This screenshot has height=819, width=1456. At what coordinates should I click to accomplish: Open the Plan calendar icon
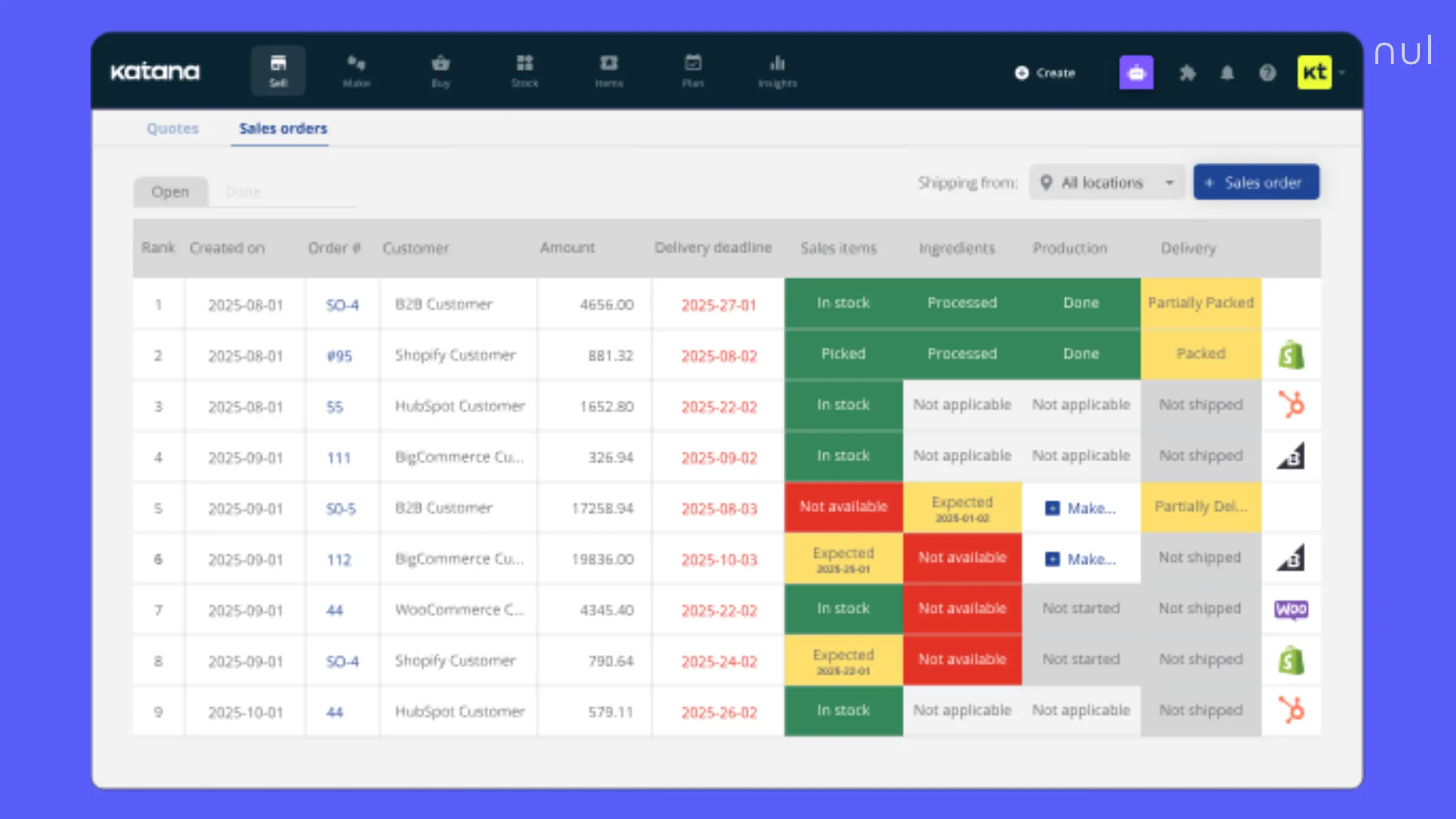693,63
